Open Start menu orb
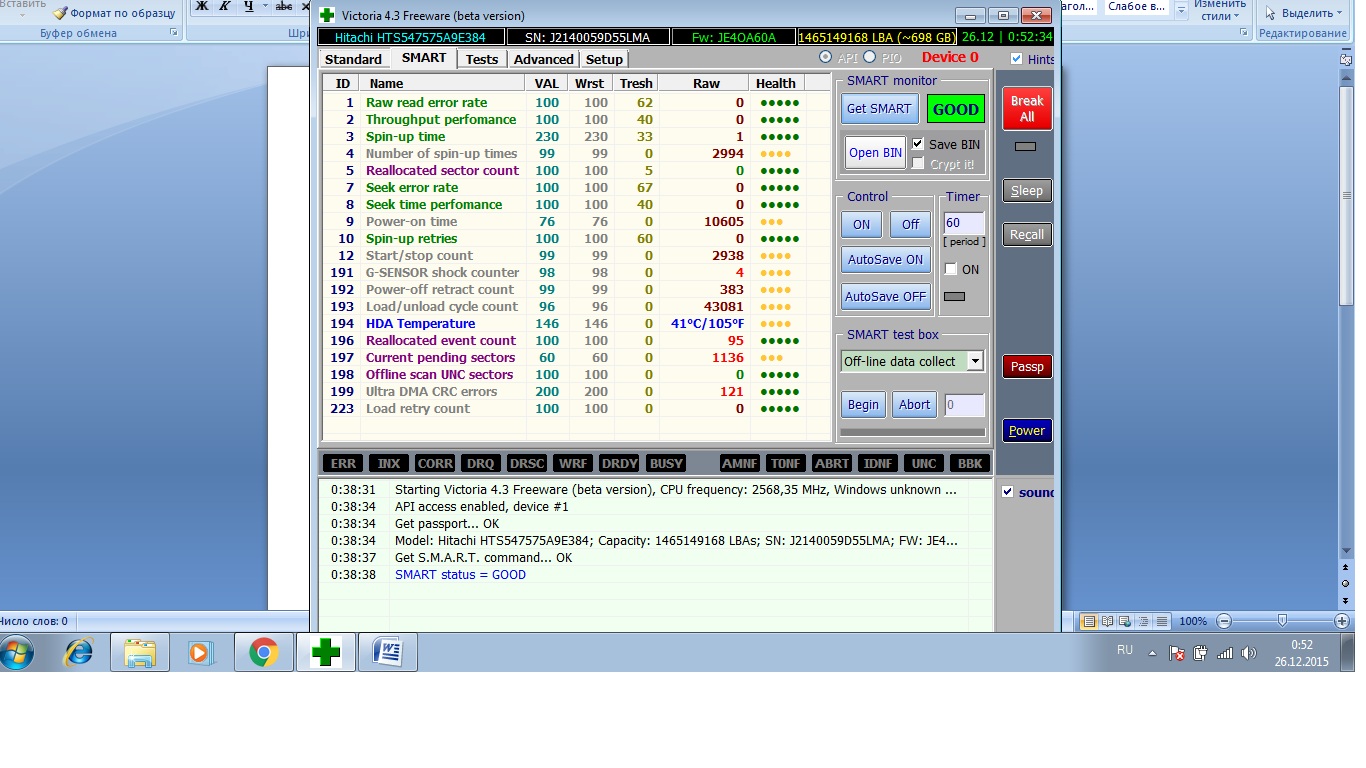1366x768 pixels. (17, 653)
